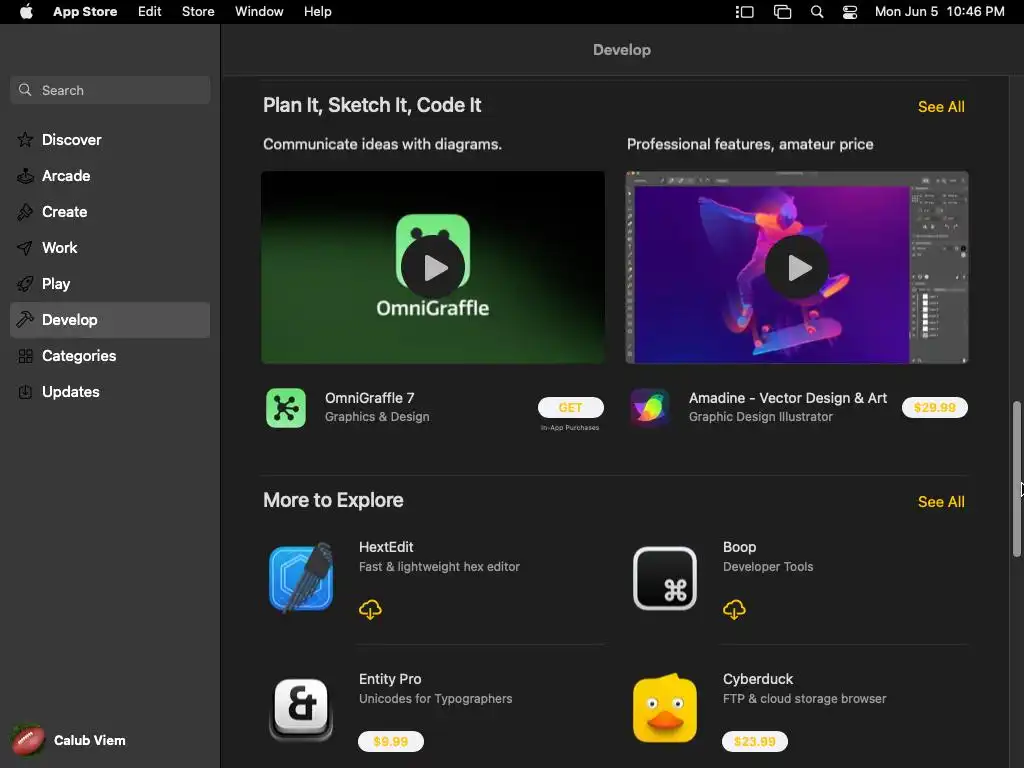This screenshot has height=768, width=1024.
Task: Focus the sidebar Search field
Action: coord(110,90)
